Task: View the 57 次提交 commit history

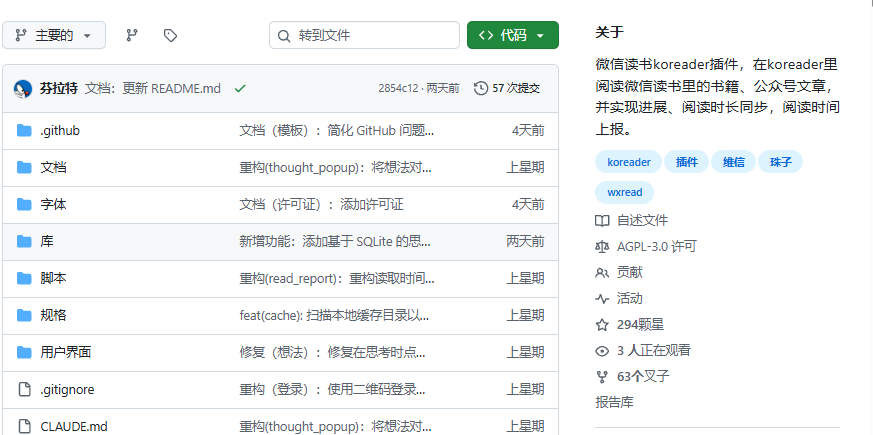Action: [516, 88]
